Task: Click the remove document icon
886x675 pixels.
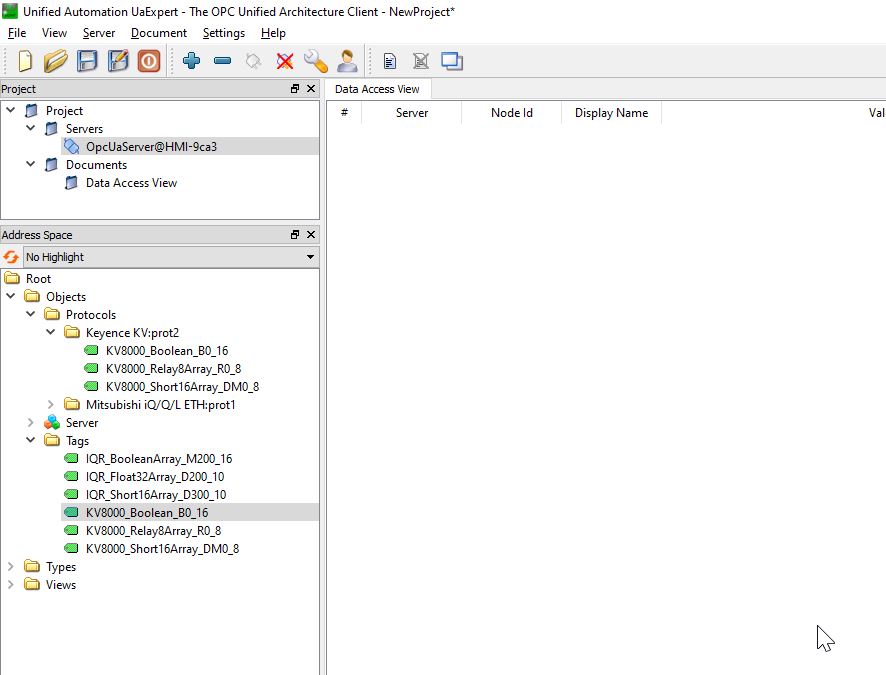Action: [x=420, y=61]
